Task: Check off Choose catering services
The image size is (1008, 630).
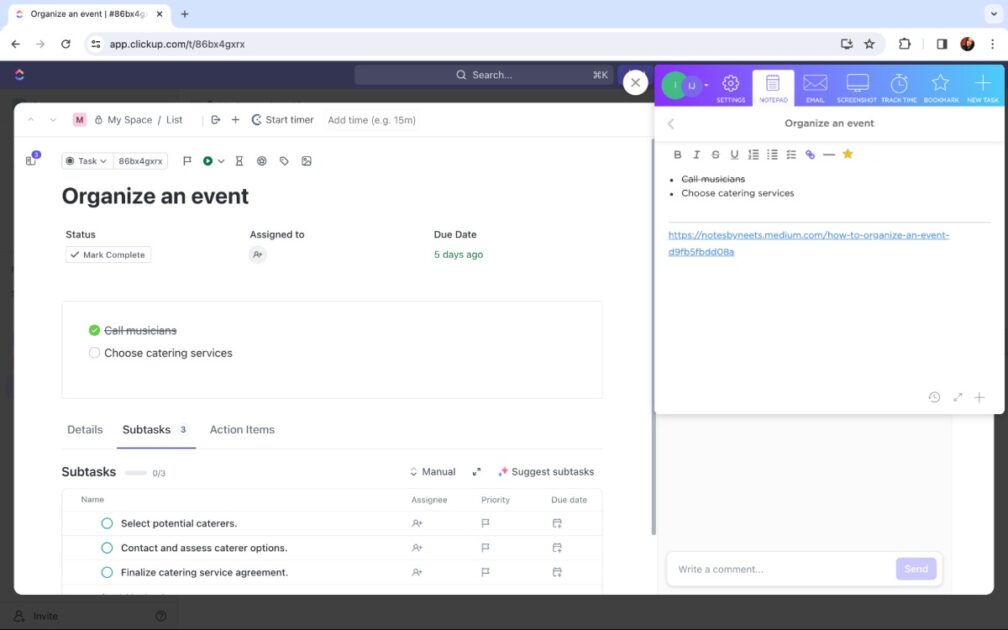Action: tap(94, 352)
